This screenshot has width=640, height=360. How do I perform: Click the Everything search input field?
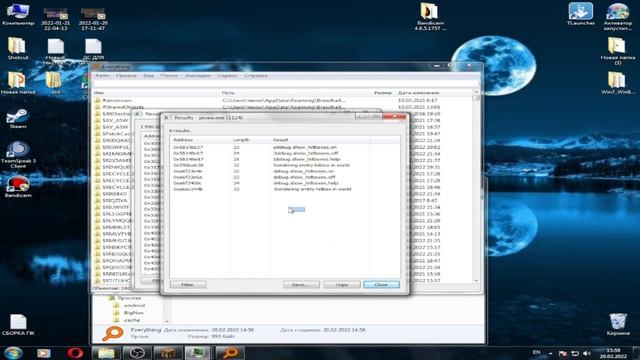[x=286, y=84]
